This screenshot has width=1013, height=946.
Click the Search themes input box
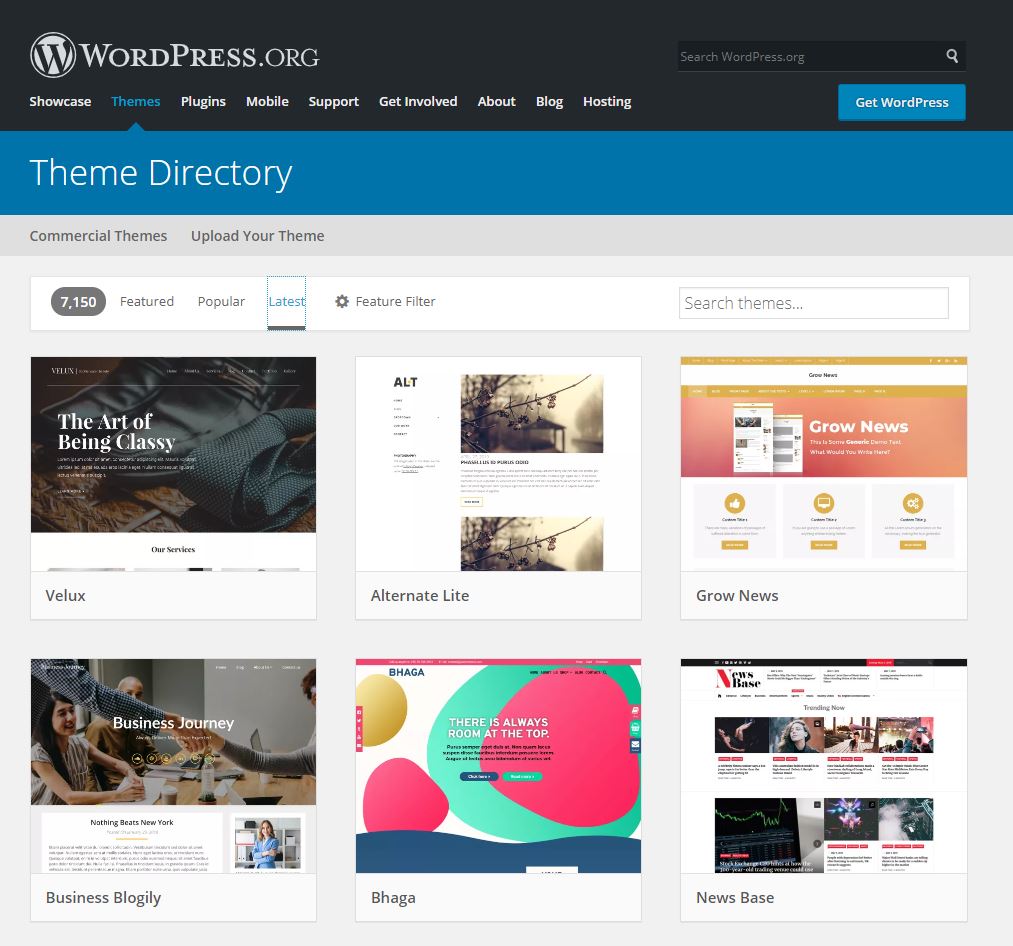coord(813,303)
